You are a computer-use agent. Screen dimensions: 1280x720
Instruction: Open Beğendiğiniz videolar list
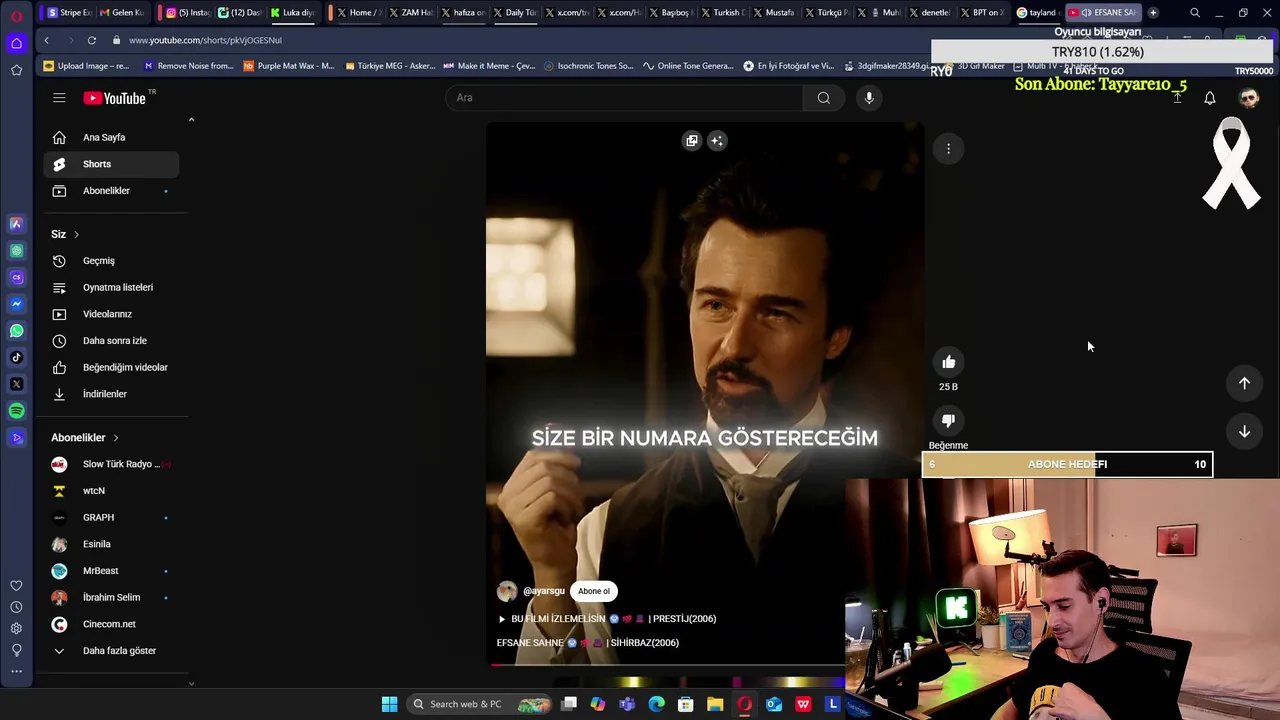[x=111, y=367]
